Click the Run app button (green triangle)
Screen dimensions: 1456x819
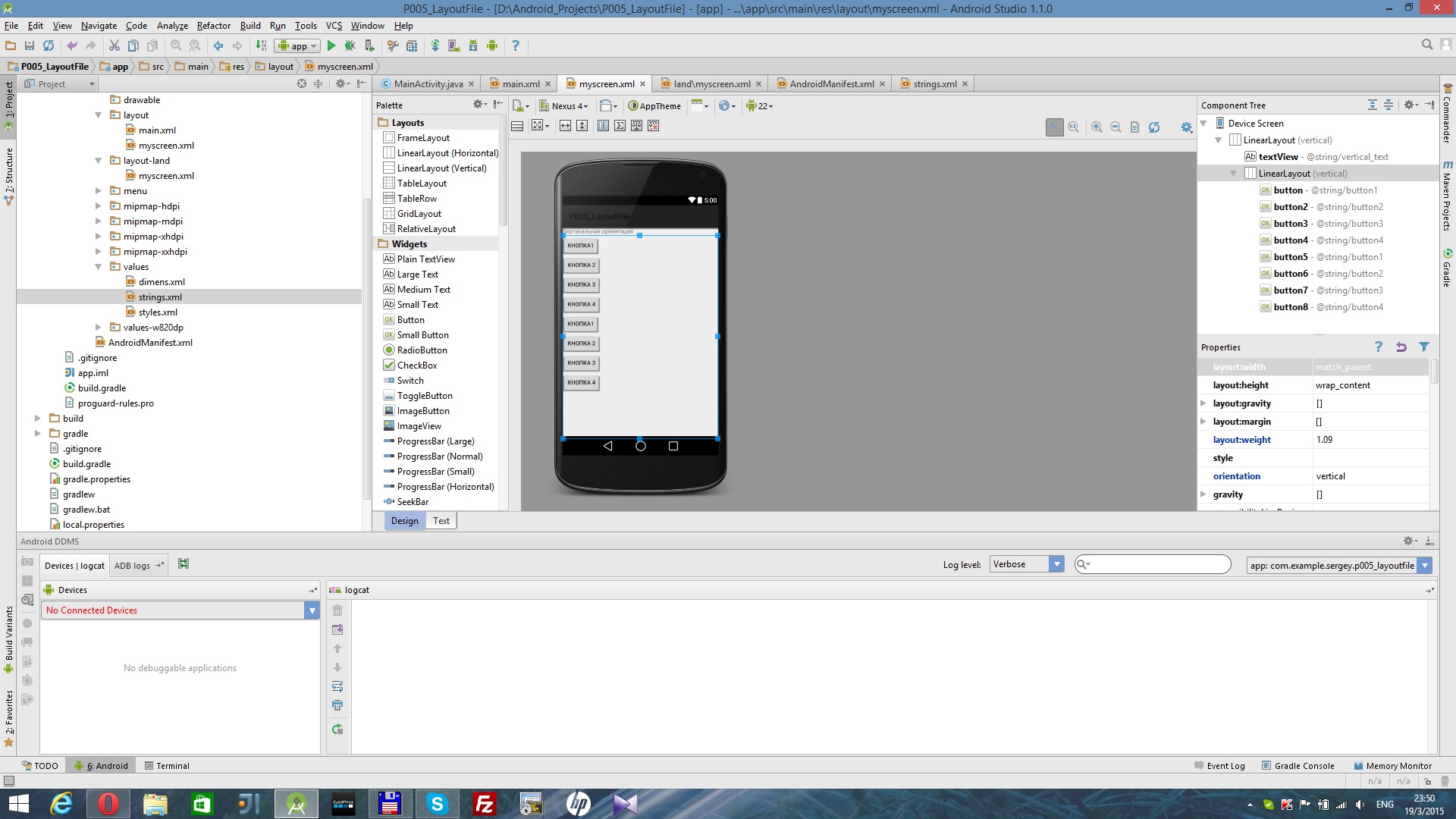[x=331, y=45]
